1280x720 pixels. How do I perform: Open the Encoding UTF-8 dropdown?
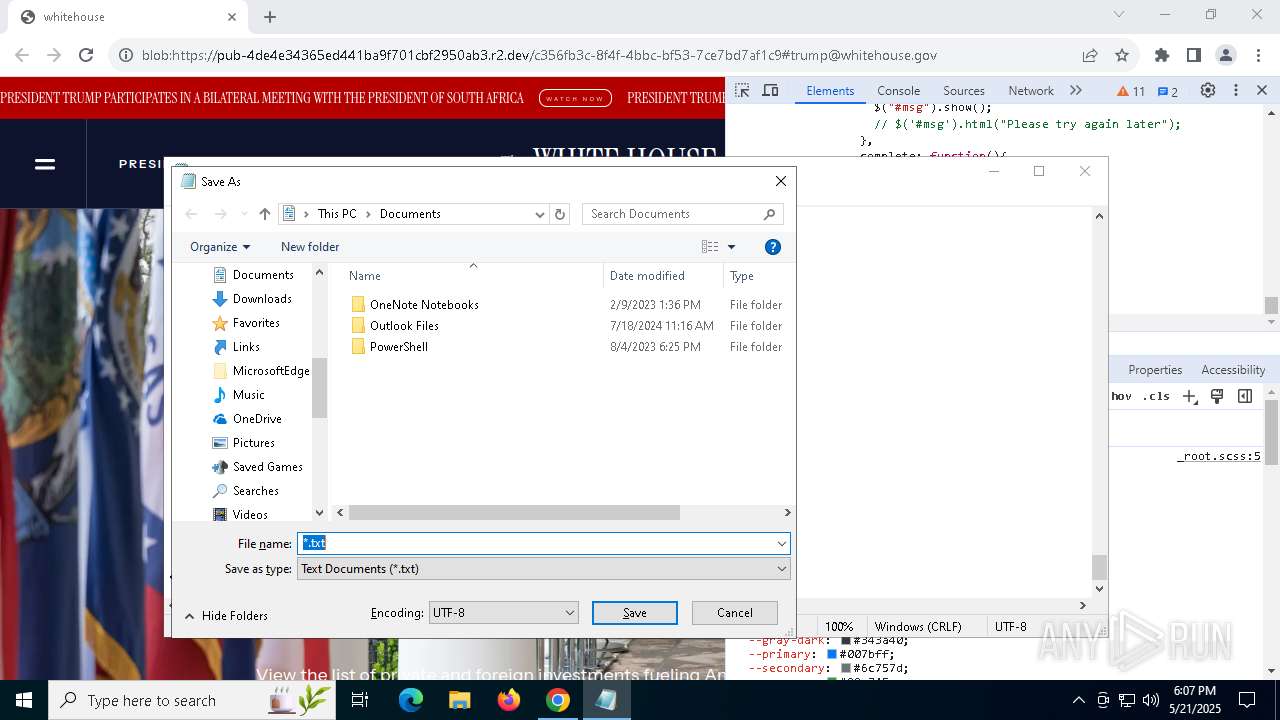click(503, 613)
